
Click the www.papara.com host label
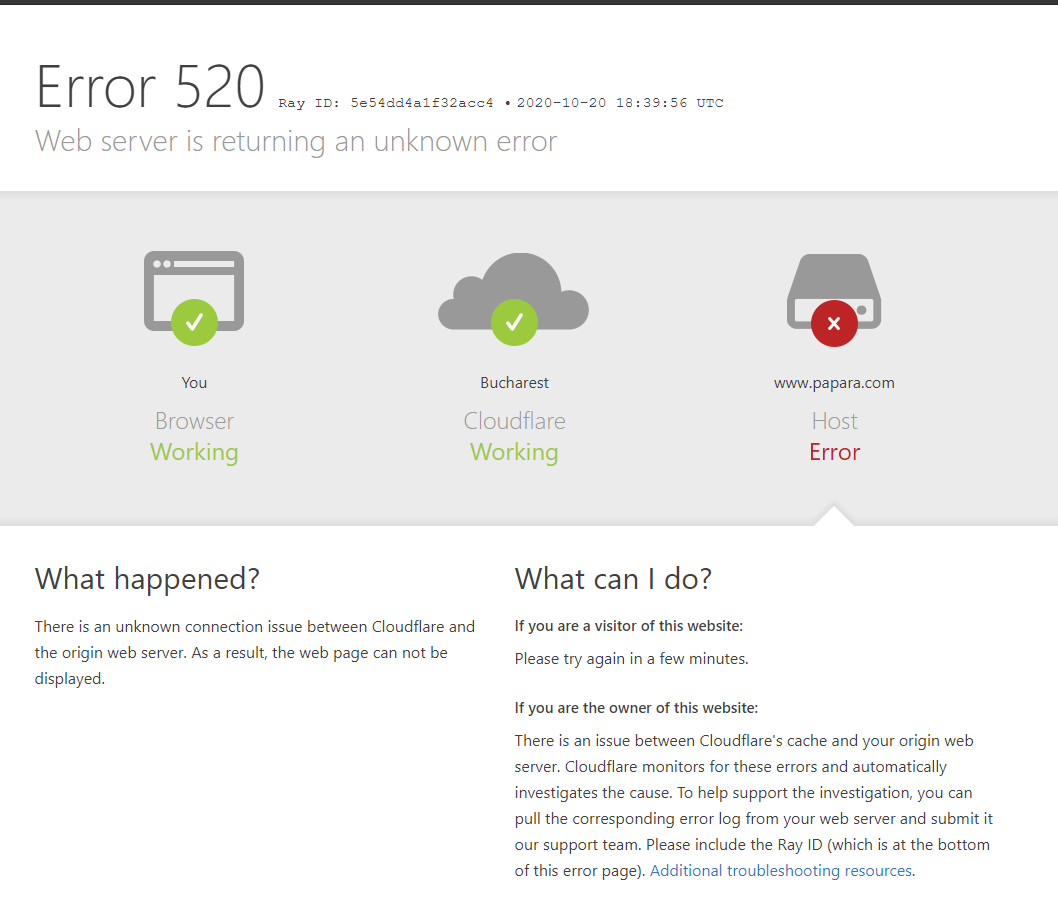834,383
